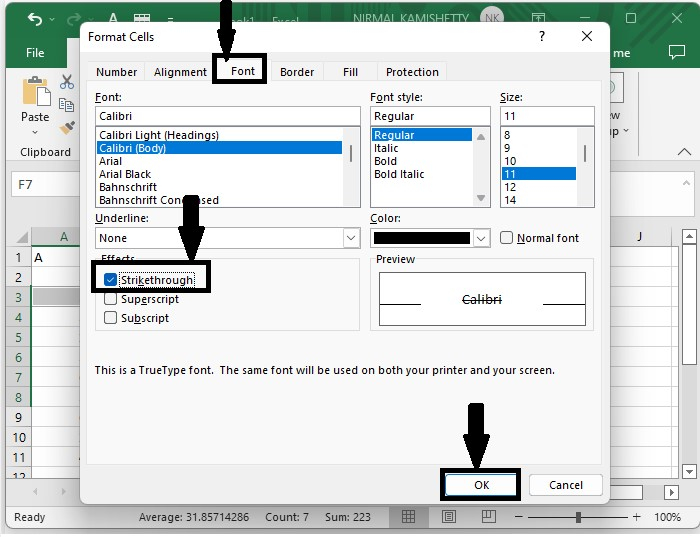The width and height of the screenshot is (700, 537).
Task: Open the Underline dropdown
Action: tap(351, 238)
